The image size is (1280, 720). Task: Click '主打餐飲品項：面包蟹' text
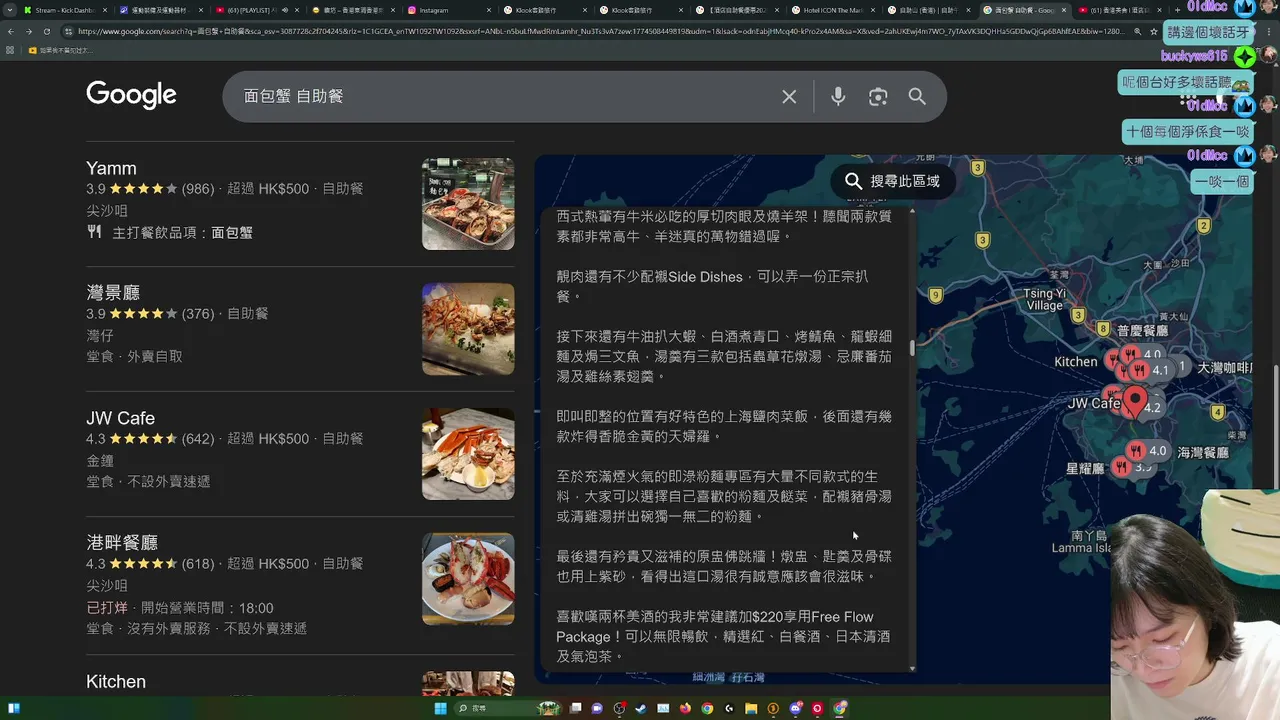pos(182,232)
